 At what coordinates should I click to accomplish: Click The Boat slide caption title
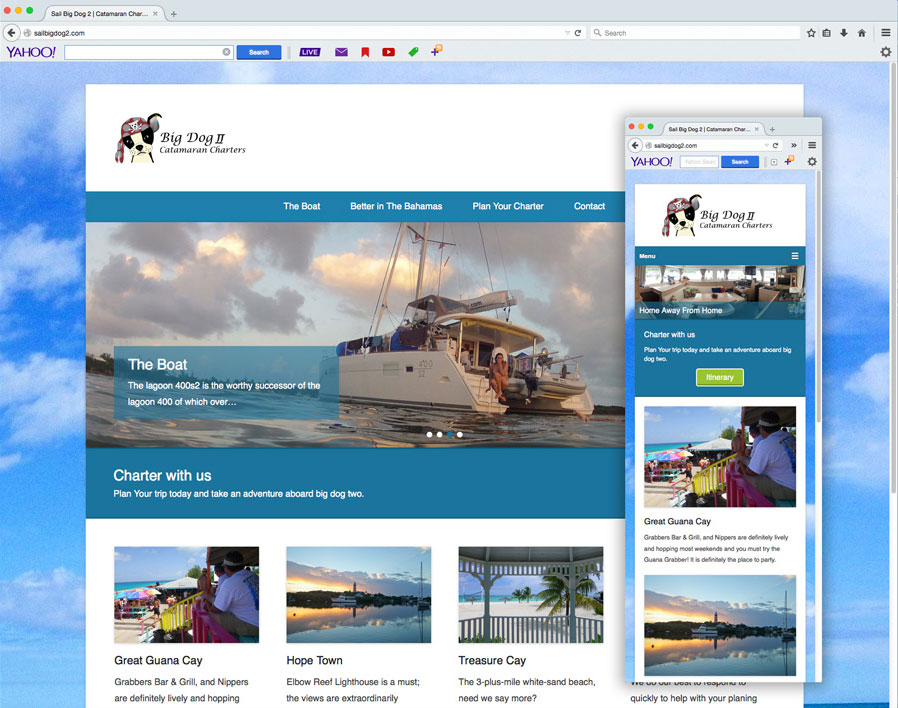pos(157,365)
